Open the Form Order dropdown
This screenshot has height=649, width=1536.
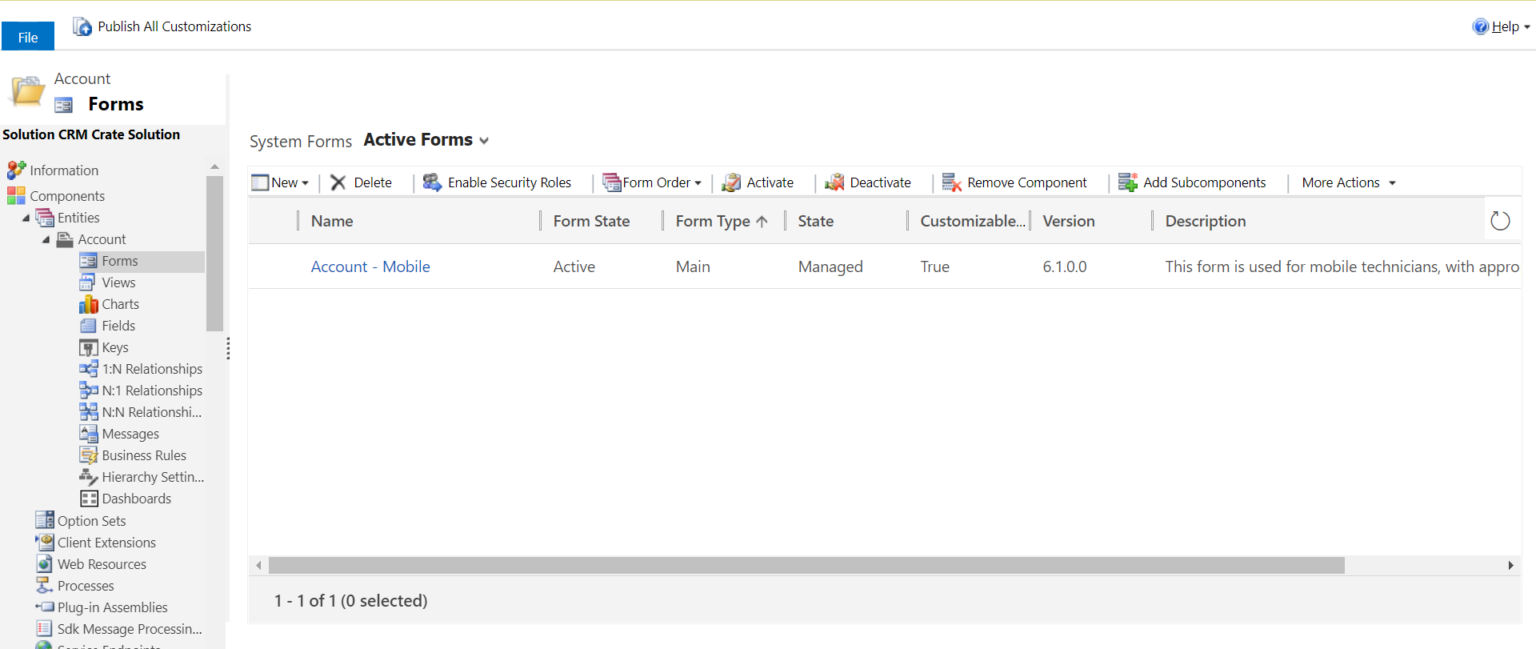pyautogui.click(x=699, y=182)
